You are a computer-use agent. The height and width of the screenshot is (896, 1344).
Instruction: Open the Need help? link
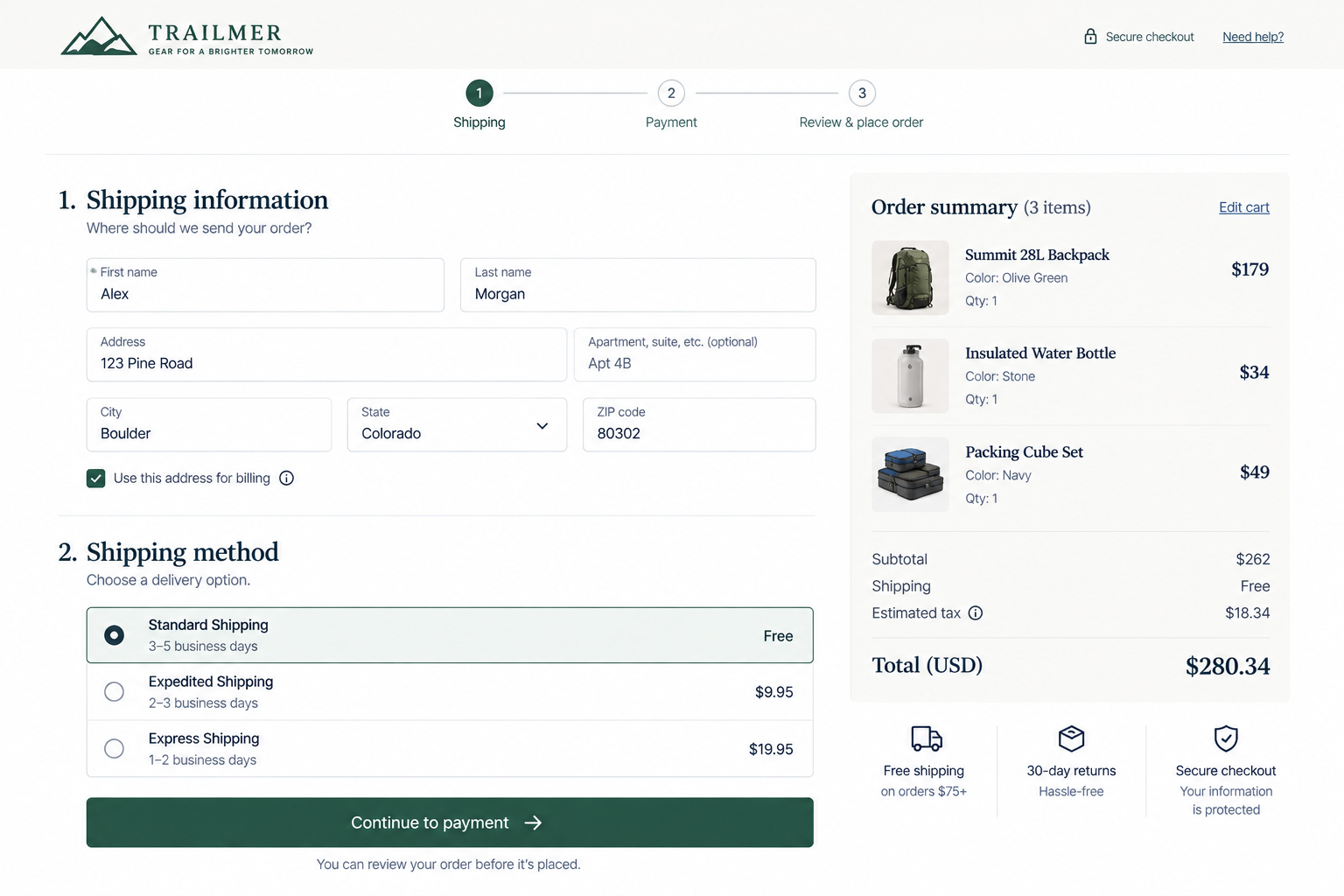coord(1253,37)
